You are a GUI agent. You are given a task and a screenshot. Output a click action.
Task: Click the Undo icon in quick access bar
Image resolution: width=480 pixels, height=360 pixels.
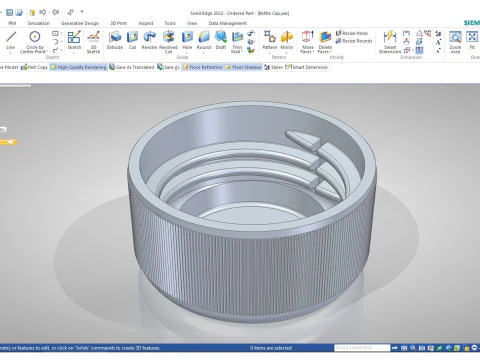pyautogui.click(x=42, y=12)
